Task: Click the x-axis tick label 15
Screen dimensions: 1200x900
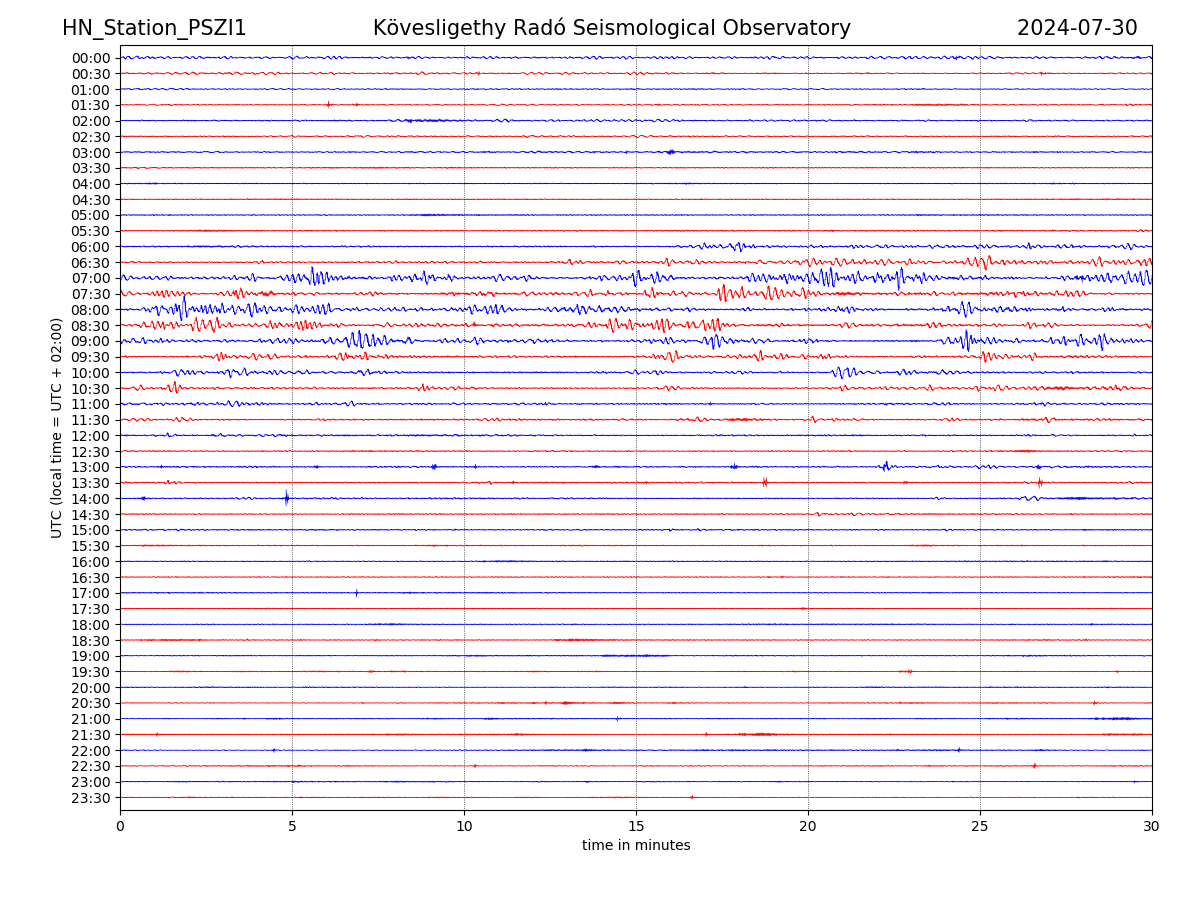Action: (636, 827)
